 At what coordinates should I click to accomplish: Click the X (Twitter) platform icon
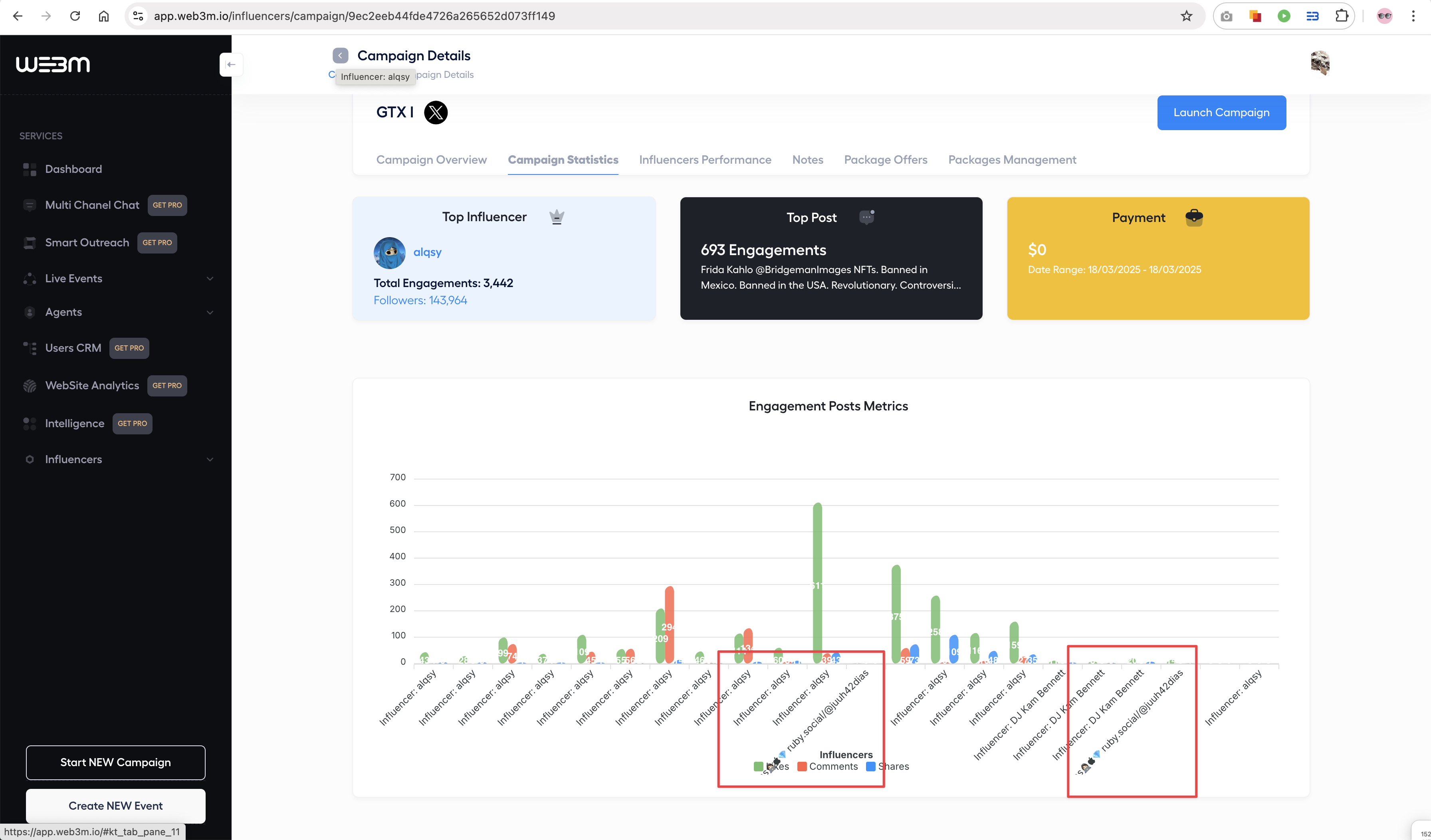click(436, 113)
